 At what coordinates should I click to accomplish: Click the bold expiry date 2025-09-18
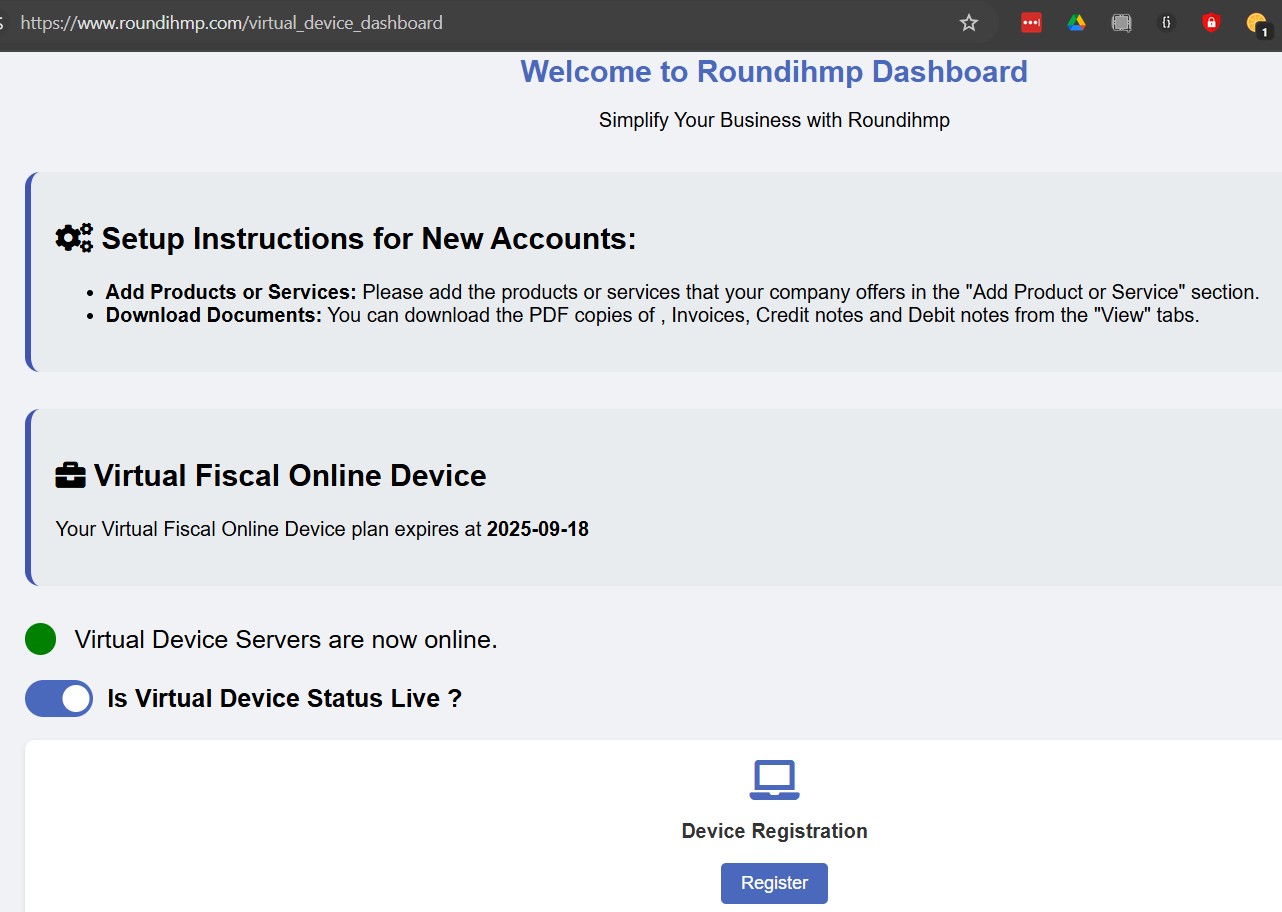[537, 529]
